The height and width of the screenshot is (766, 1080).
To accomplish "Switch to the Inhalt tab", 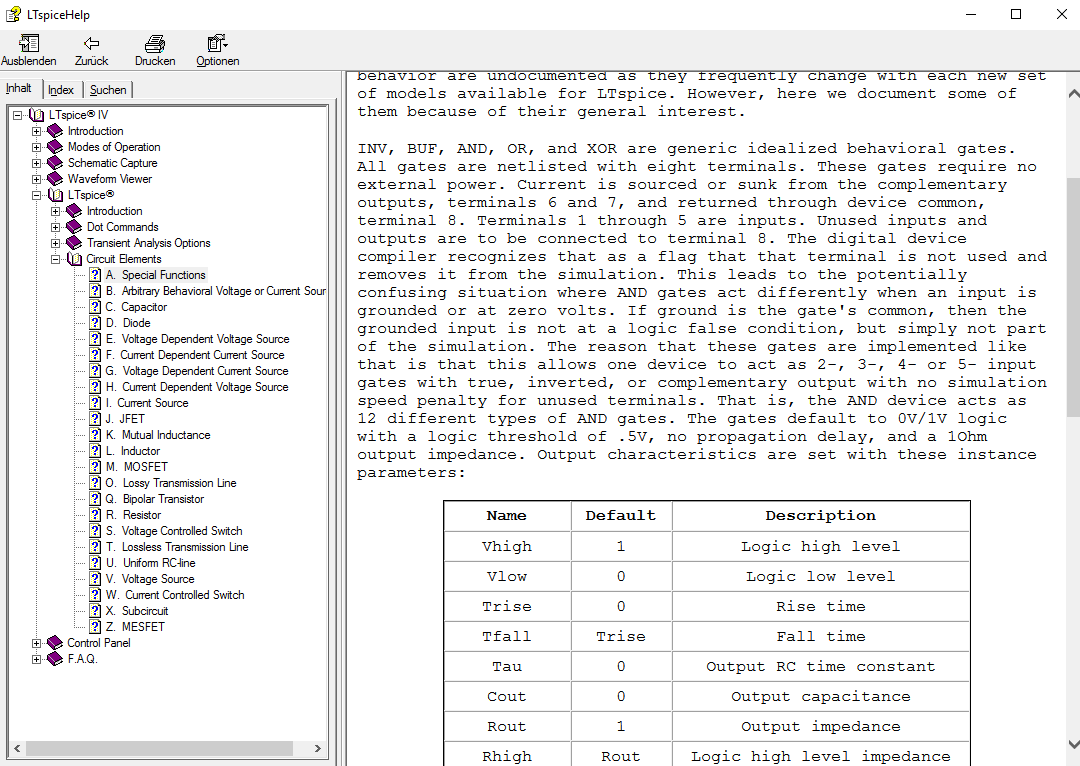I will [19, 88].
